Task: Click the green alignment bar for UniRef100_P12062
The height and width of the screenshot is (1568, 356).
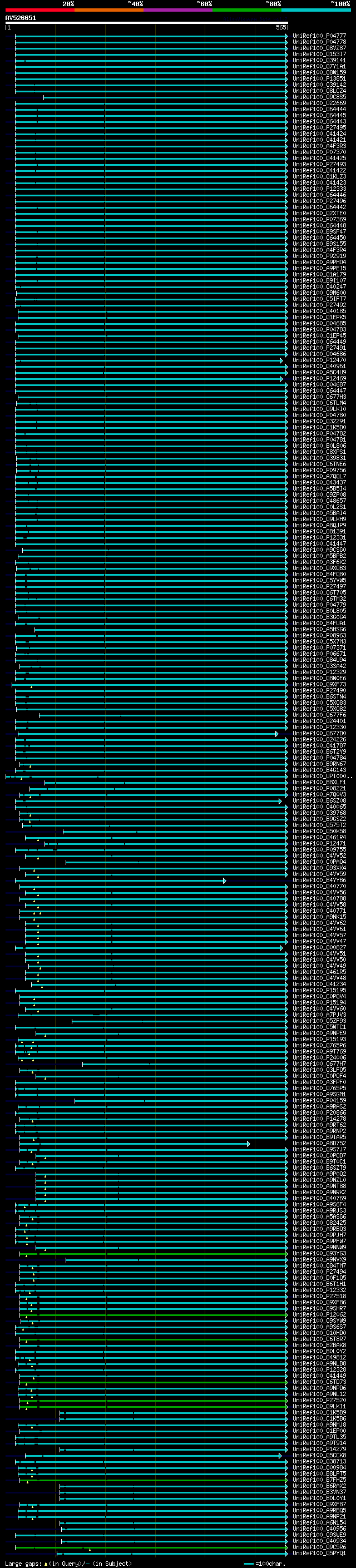Action: tap(153, 1315)
